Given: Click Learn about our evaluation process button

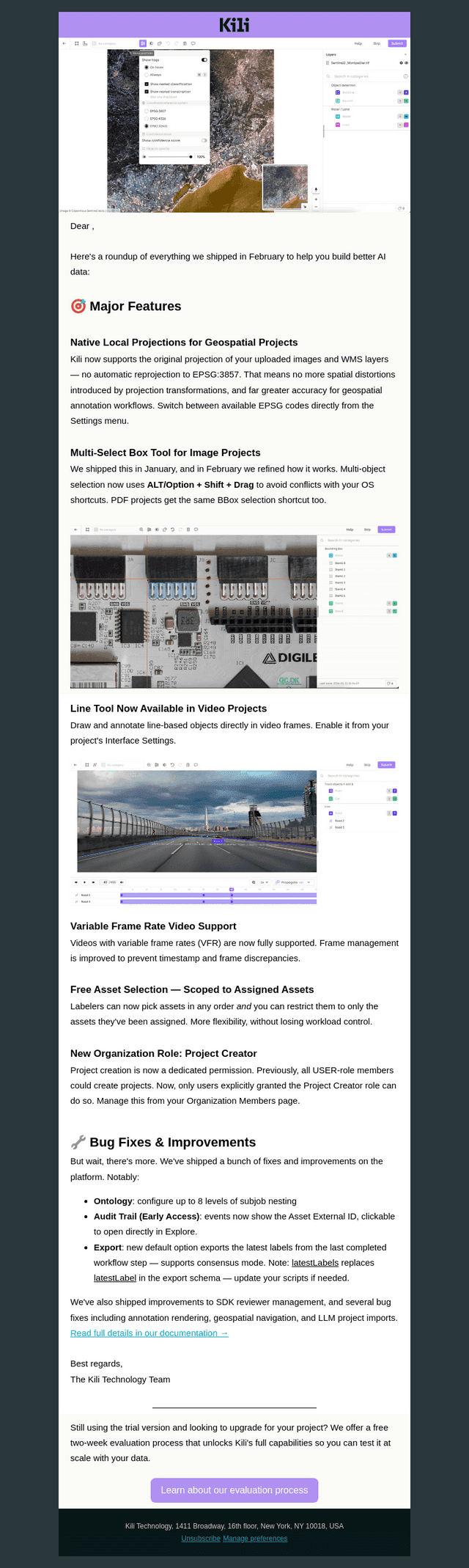Looking at the screenshot, I should [x=234, y=1490].
